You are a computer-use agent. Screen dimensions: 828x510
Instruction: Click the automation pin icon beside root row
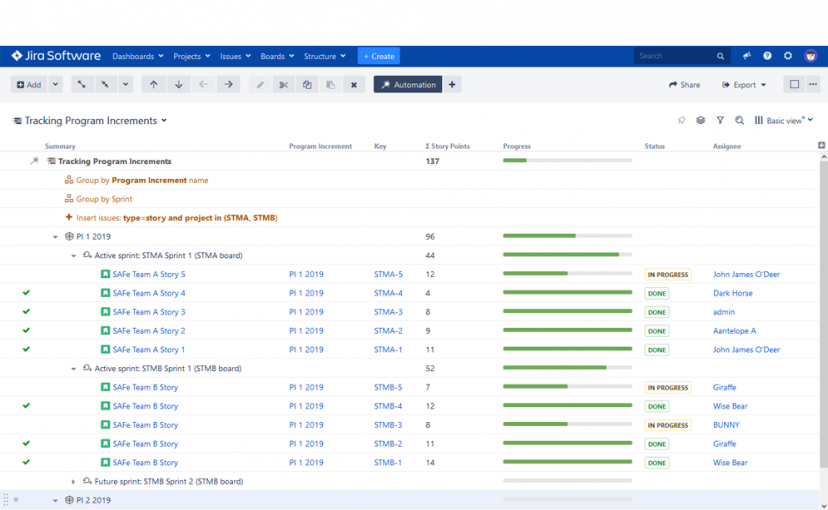coord(34,161)
